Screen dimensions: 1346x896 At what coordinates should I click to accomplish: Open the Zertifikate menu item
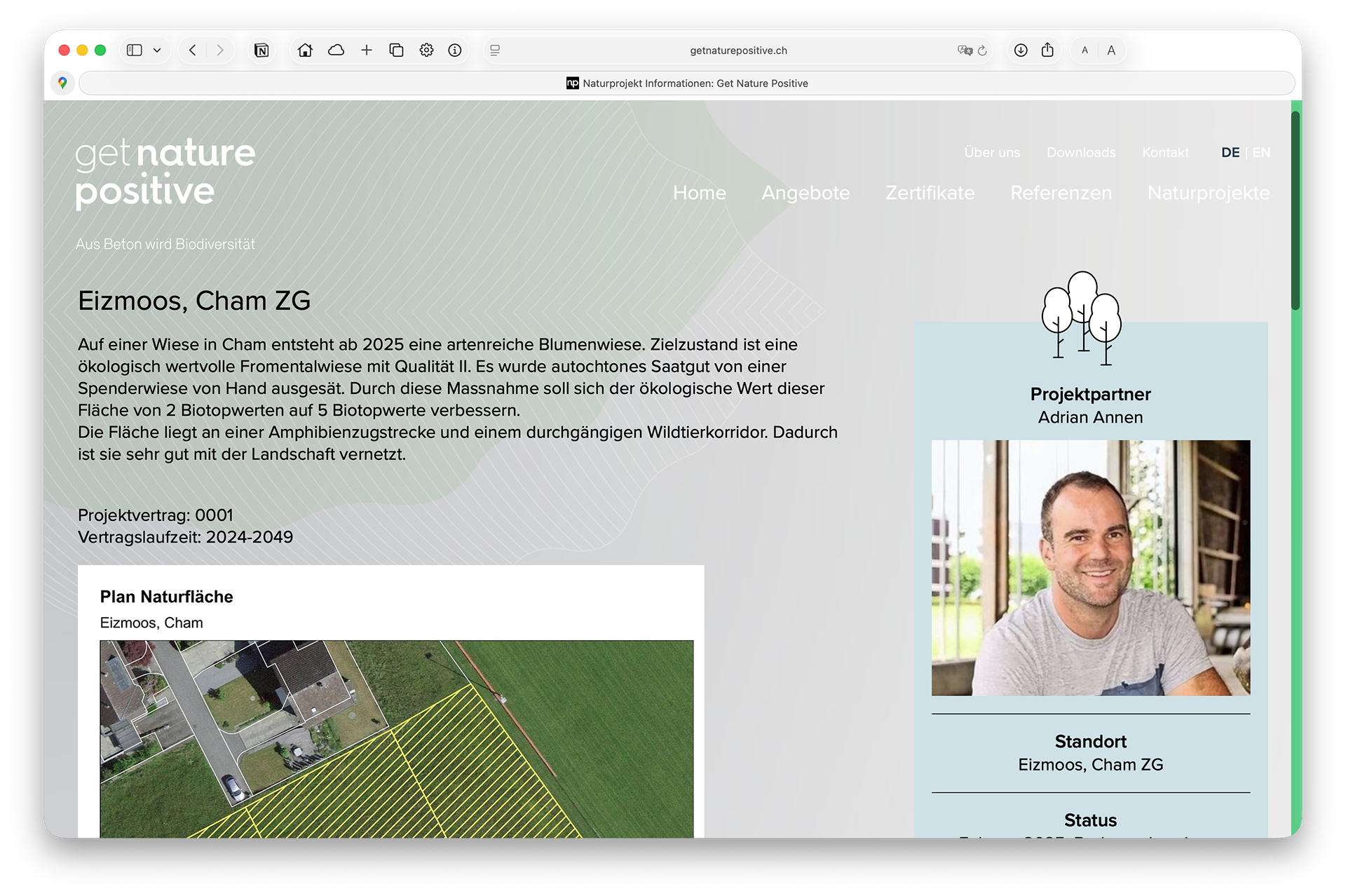pyautogui.click(x=930, y=193)
